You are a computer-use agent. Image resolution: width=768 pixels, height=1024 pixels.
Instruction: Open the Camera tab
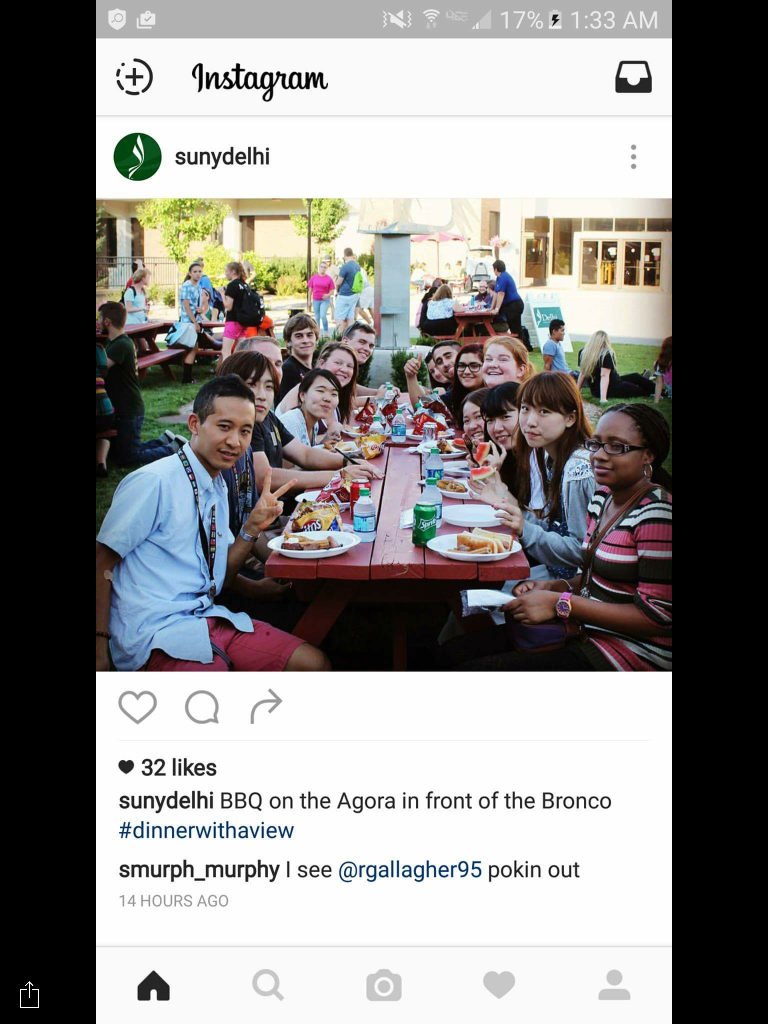[x=384, y=985]
